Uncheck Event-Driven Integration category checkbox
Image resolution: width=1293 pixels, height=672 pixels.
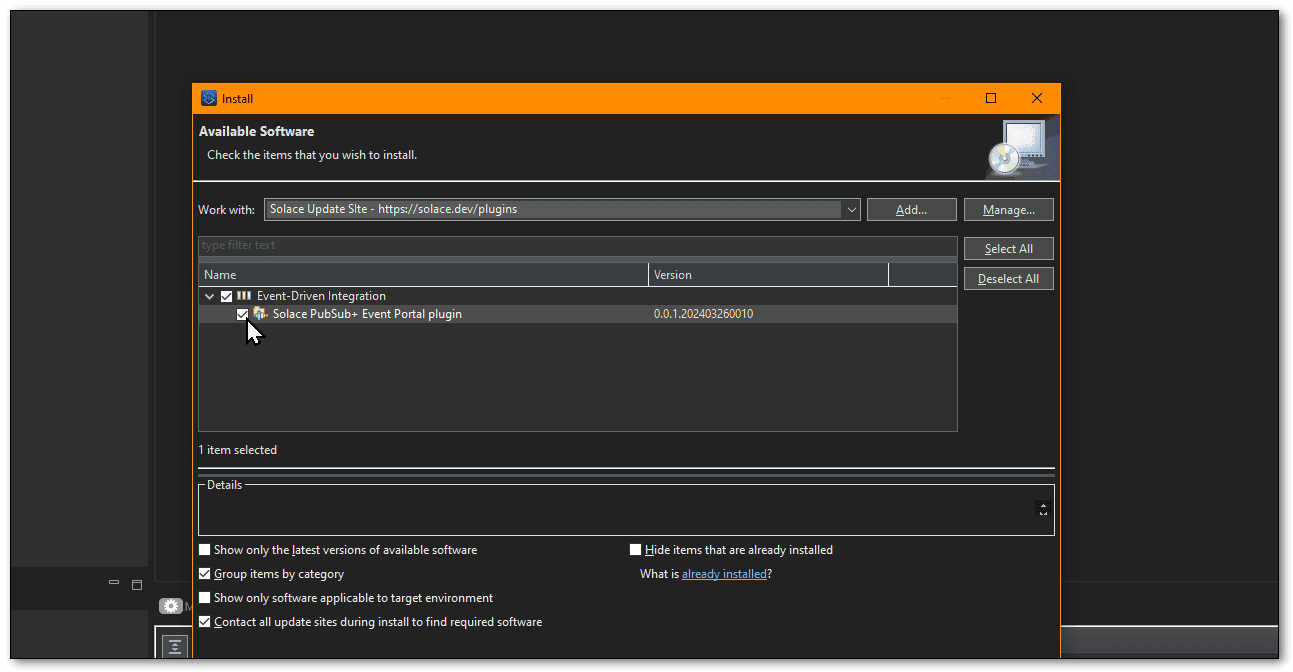pyautogui.click(x=226, y=296)
